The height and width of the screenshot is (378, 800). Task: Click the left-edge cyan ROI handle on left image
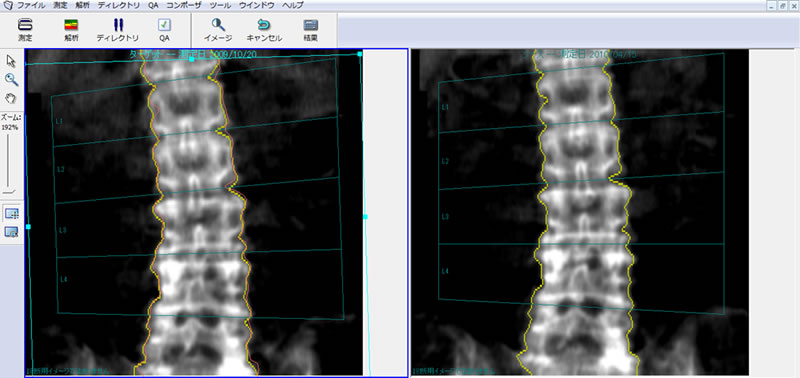pyautogui.click(x=29, y=226)
